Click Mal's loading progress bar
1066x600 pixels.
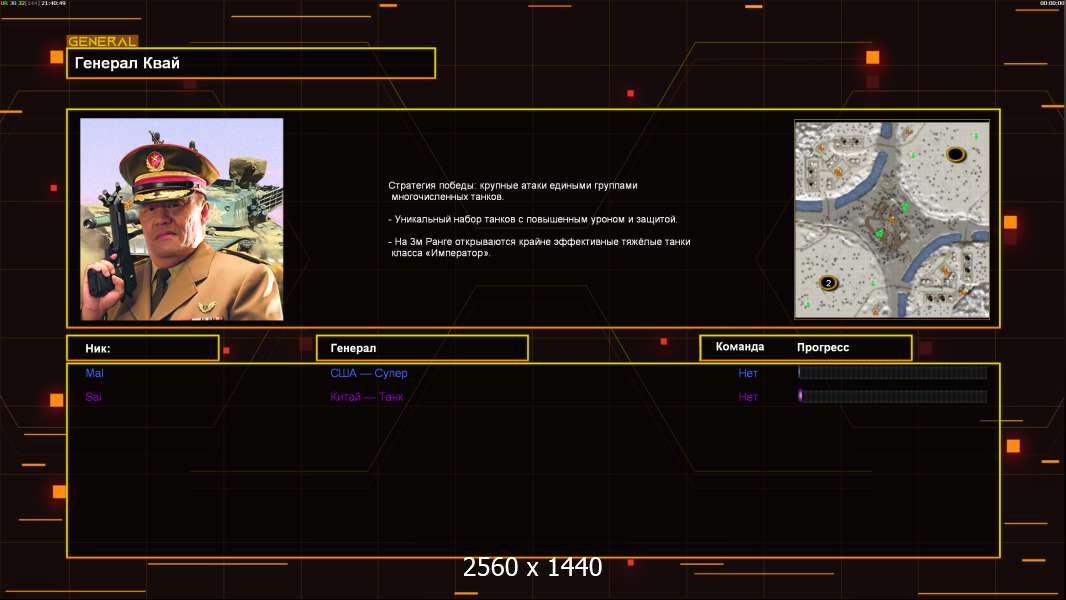[892, 373]
